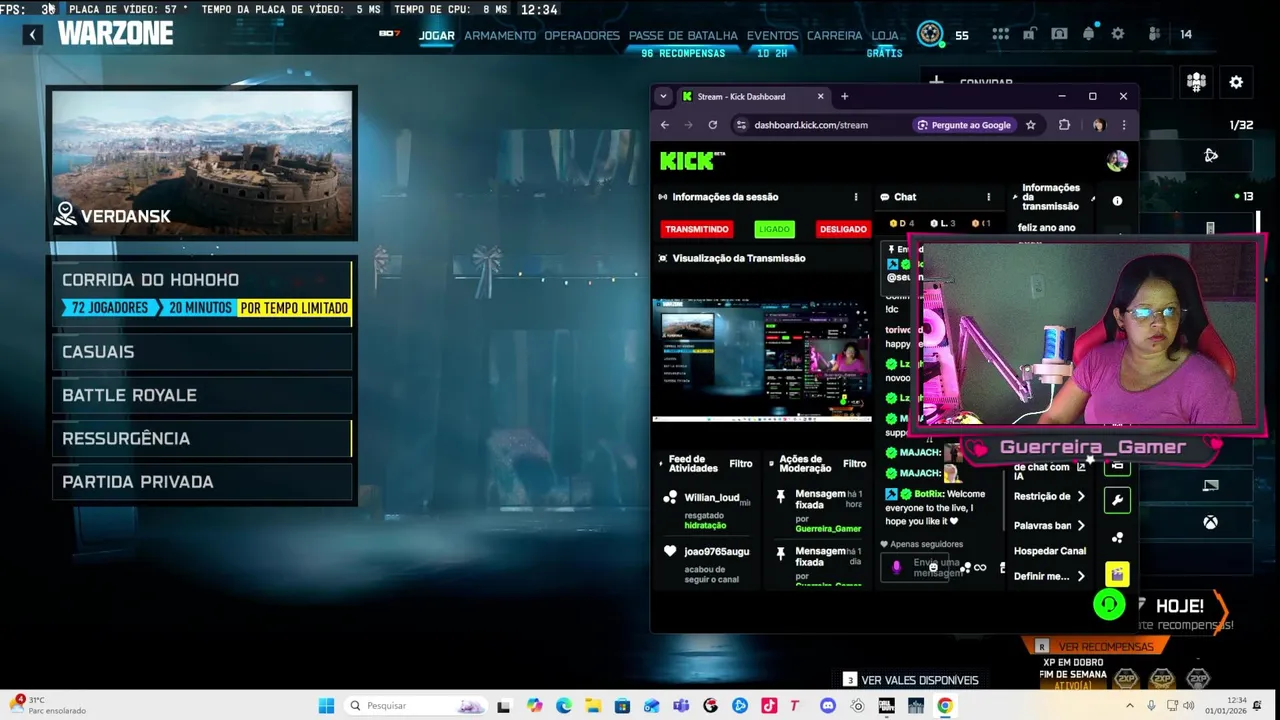Screen dimensions: 1280x720
Task: Click the Chrome profile picture
Action: (1099, 125)
